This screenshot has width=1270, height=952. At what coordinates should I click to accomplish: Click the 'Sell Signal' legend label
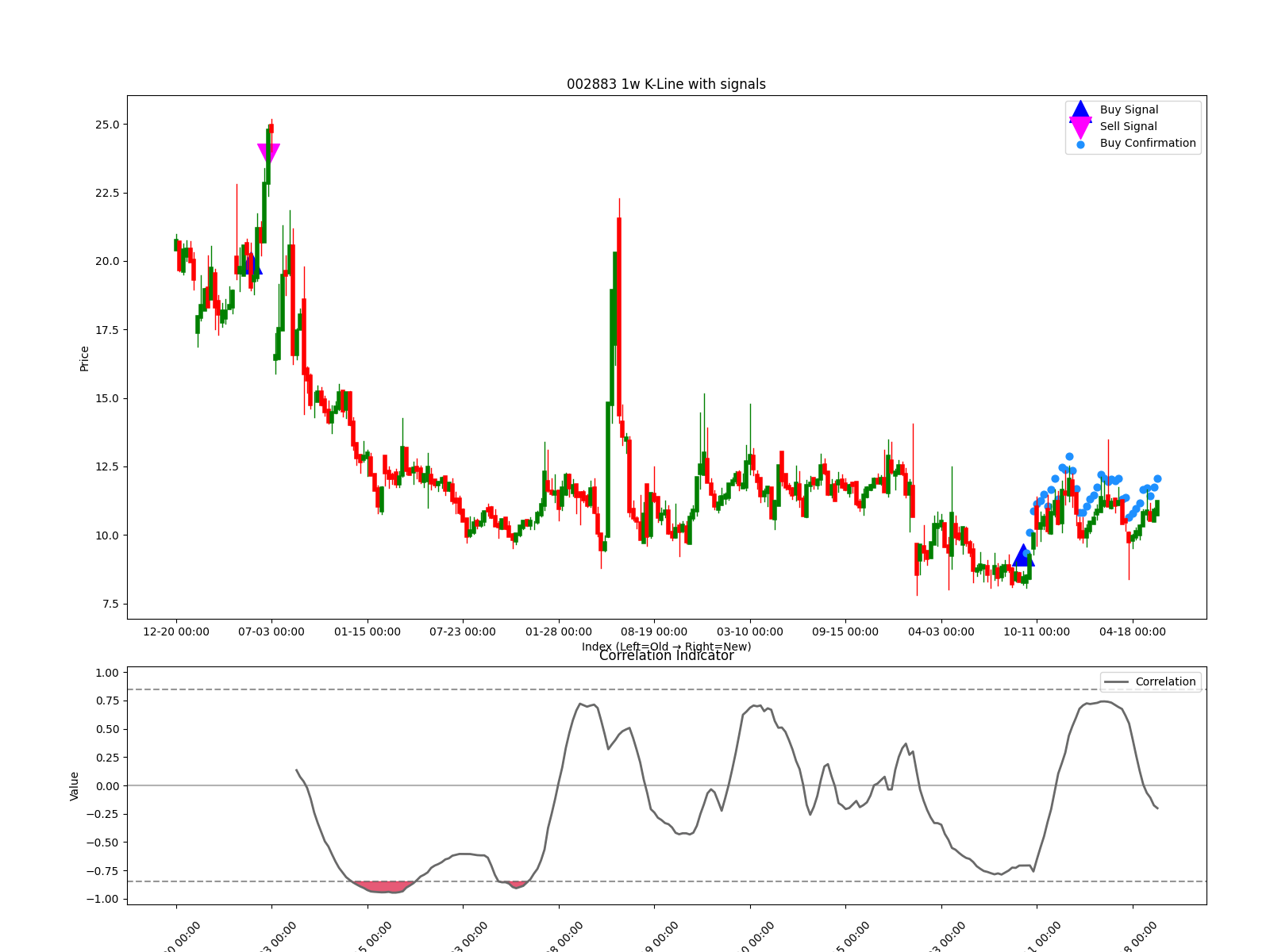coord(1128,126)
